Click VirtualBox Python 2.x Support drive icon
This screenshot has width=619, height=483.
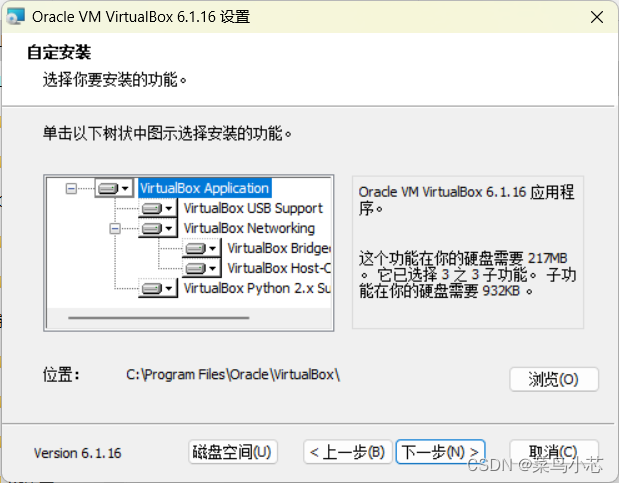point(152,289)
